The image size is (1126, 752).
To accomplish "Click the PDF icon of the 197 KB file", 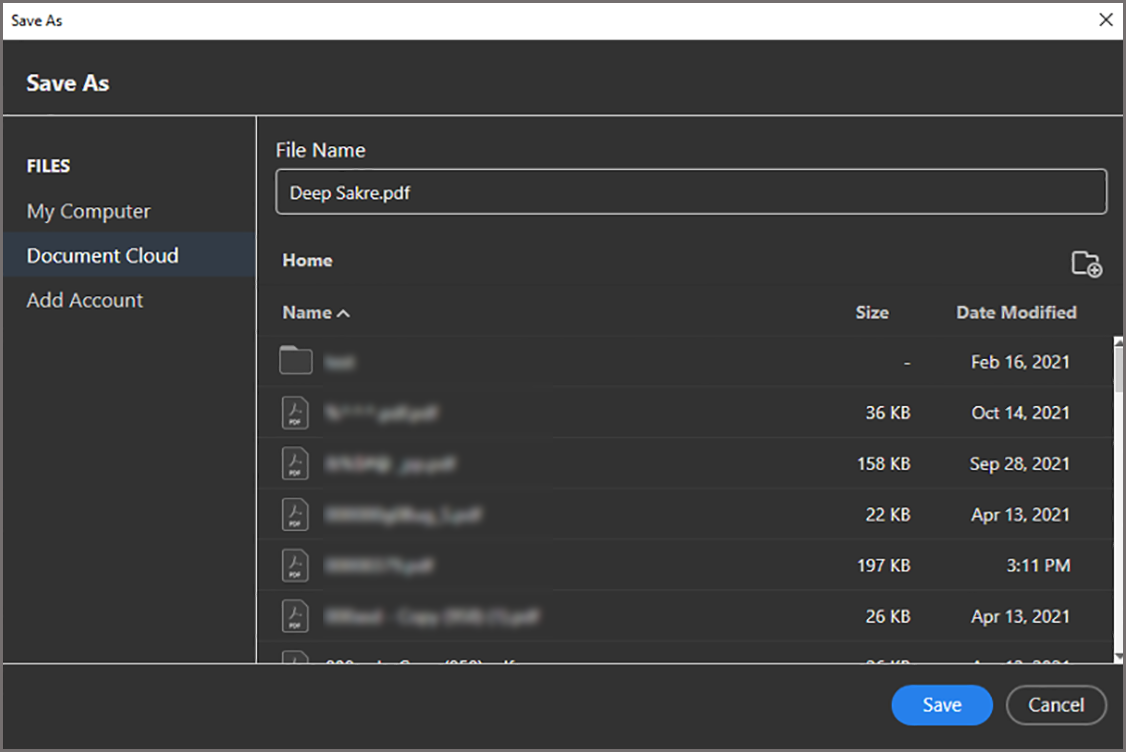I will point(295,566).
